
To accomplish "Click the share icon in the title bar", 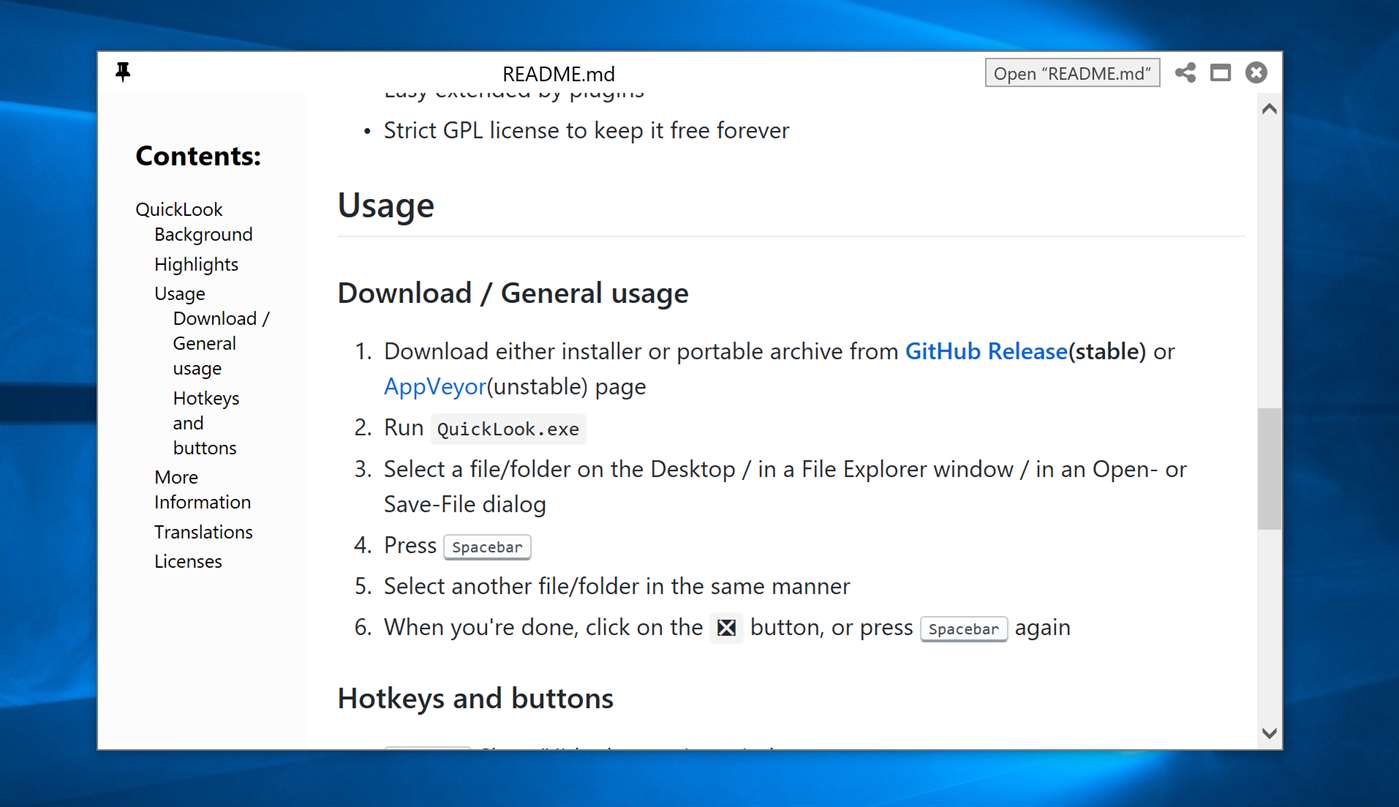I will pyautogui.click(x=1185, y=73).
